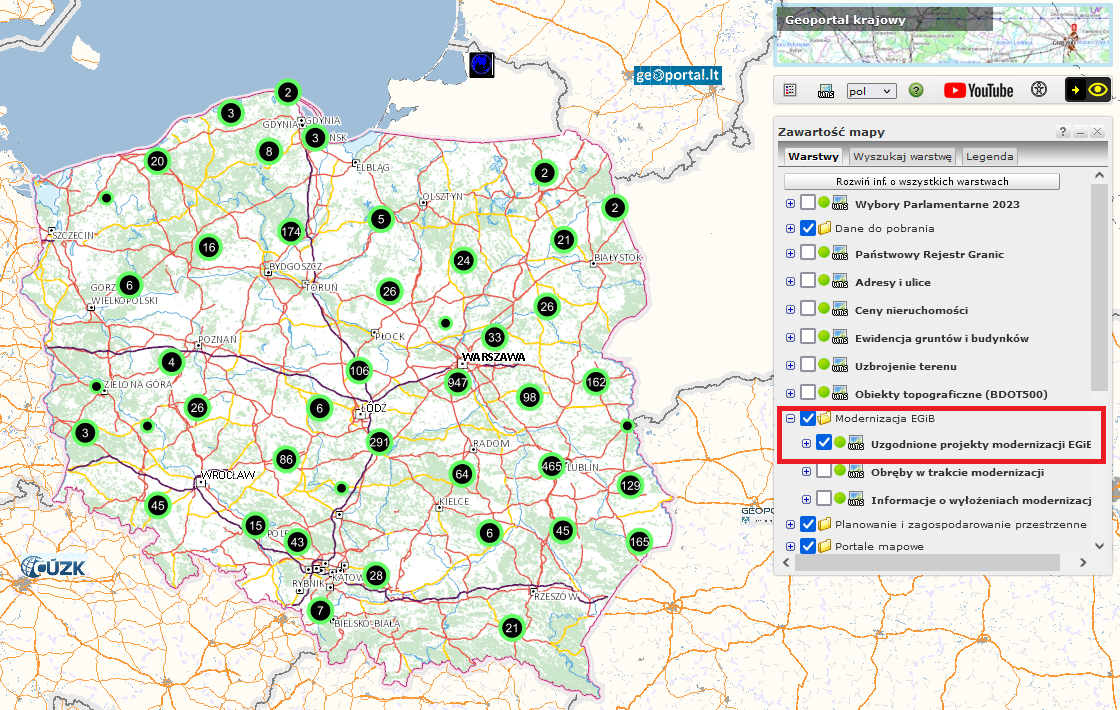
Task: Open the pol language dropdown
Action: [871, 91]
